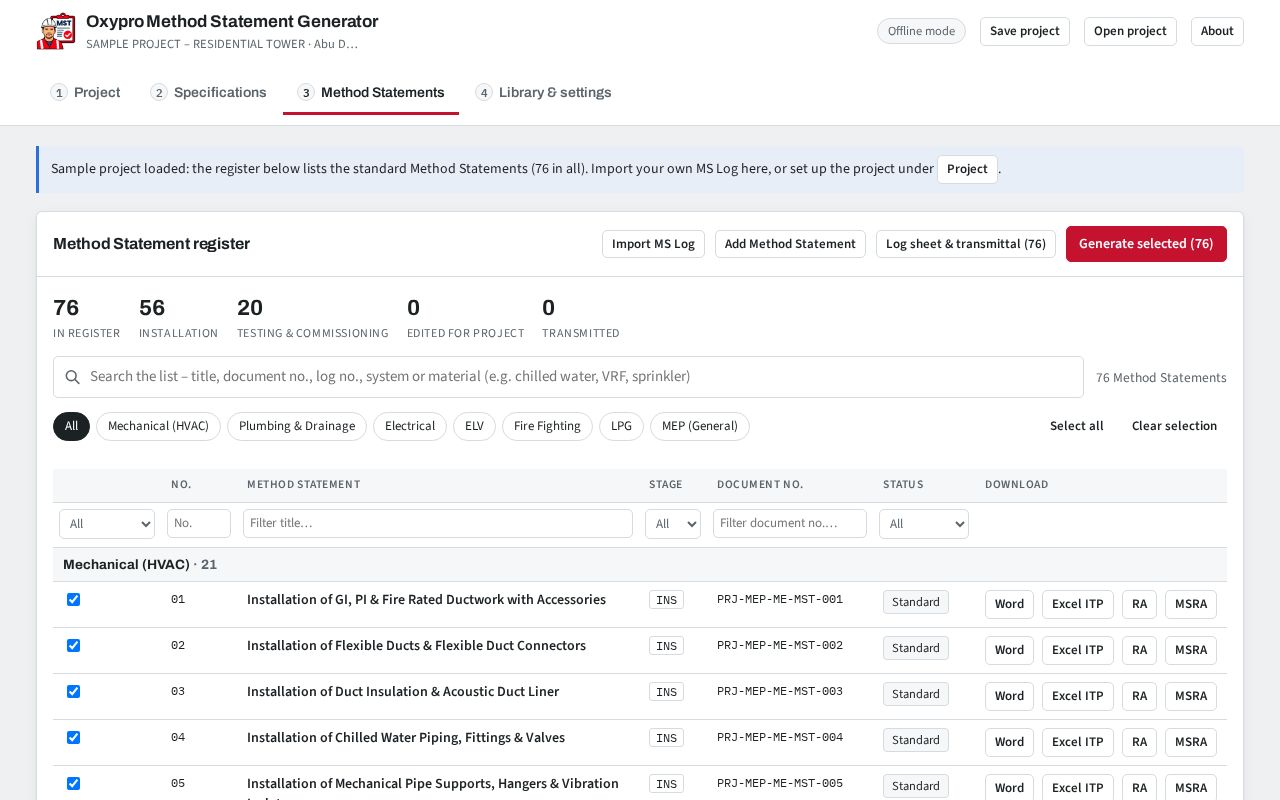This screenshot has width=1280, height=800.
Task: Select the LPG filter chip
Action: (621, 426)
